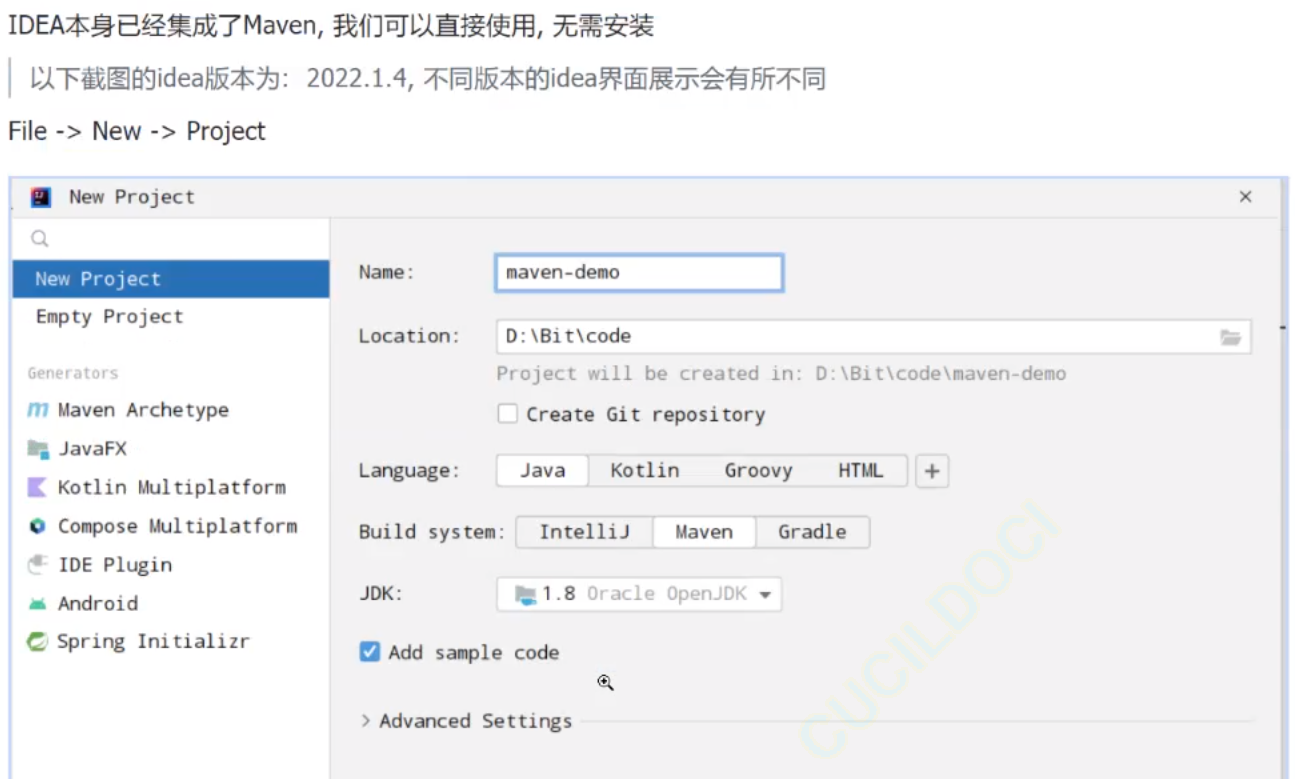Select HTML as language
The width and height of the screenshot is (1295, 779).
click(861, 470)
